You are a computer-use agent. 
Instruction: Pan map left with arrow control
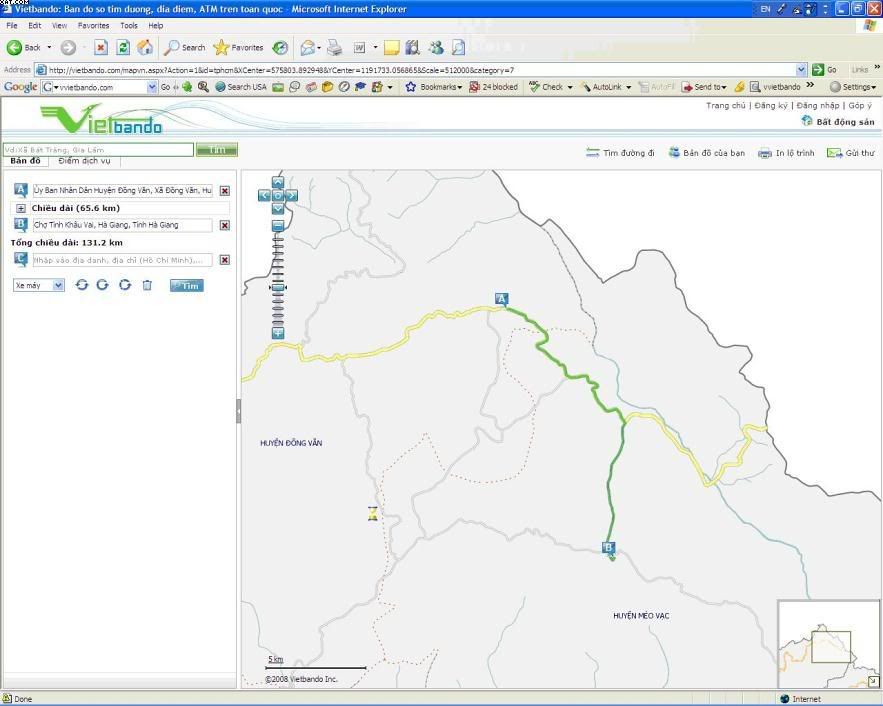tap(264, 195)
